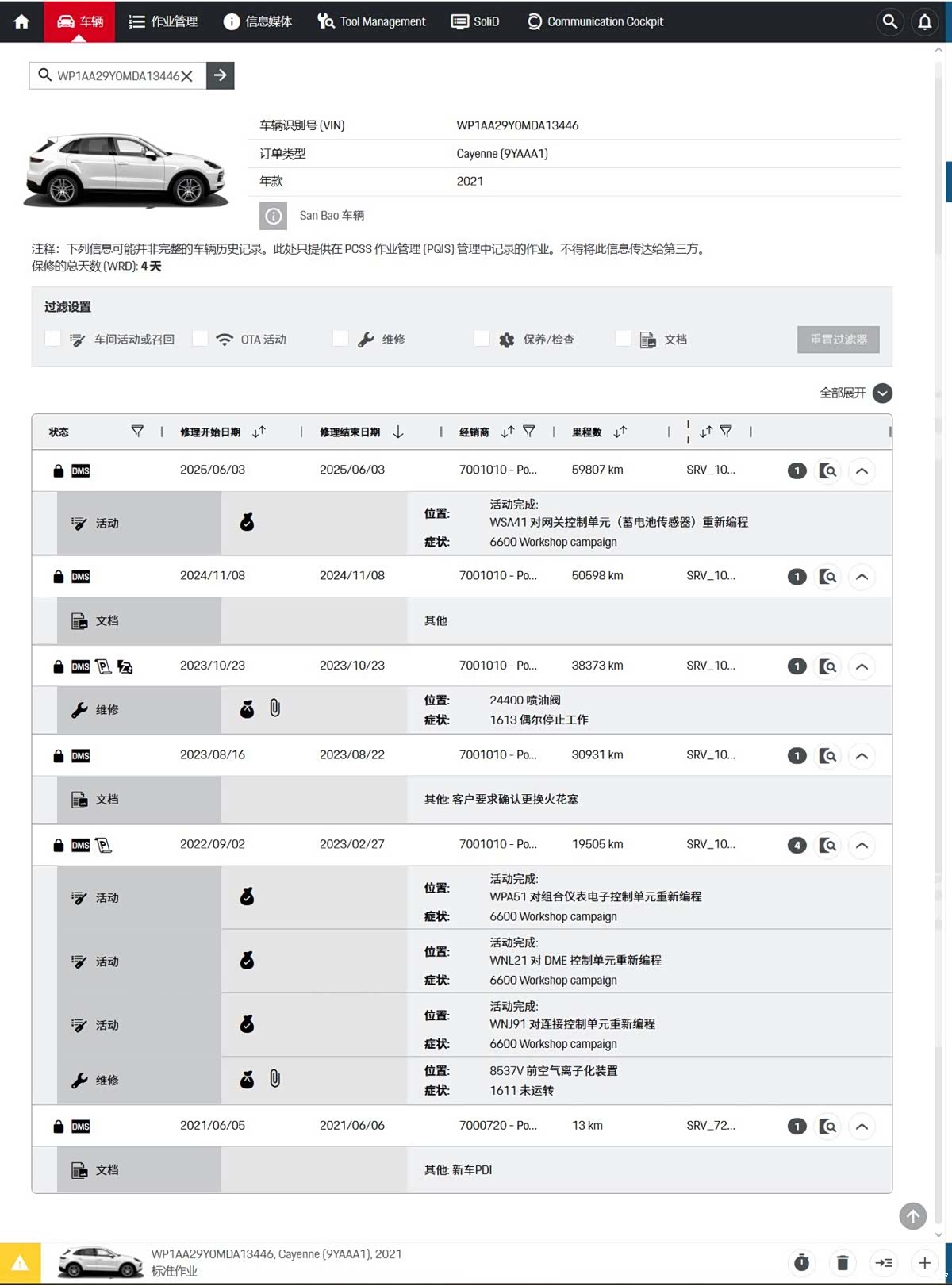
Task: View details of 2025/06/03 job
Action: tap(827, 471)
